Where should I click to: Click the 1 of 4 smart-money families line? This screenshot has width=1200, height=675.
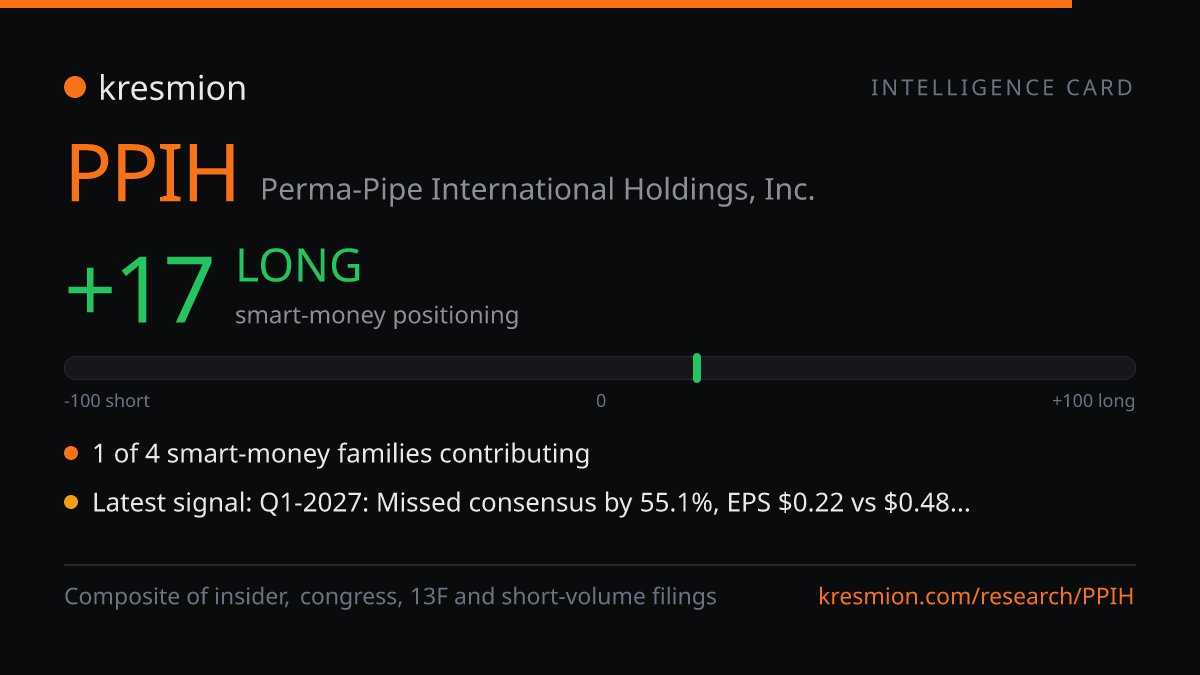[x=341, y=454]
